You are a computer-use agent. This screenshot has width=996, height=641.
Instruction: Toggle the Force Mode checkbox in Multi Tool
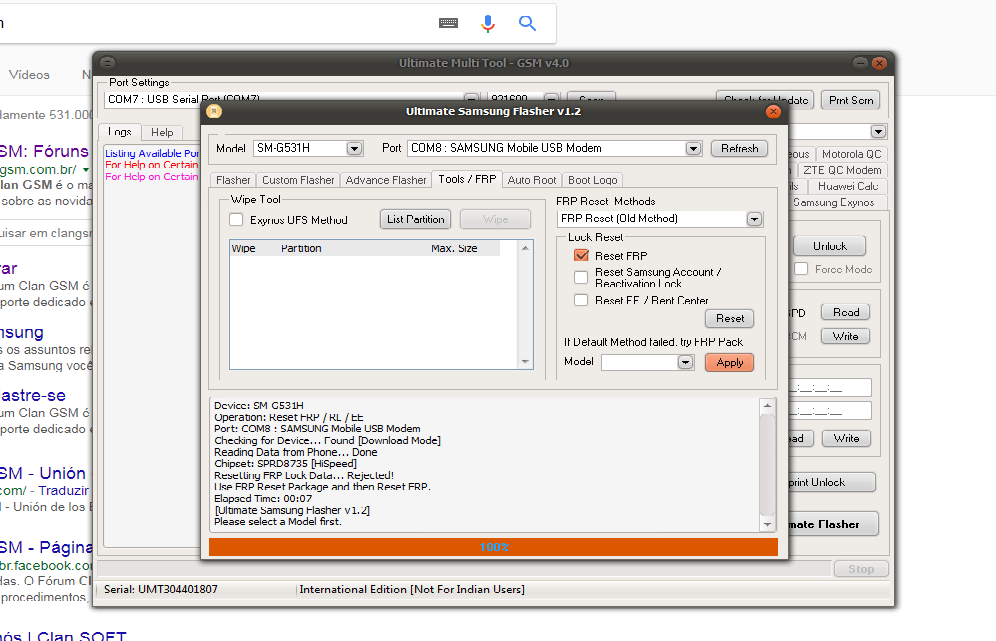802,269
